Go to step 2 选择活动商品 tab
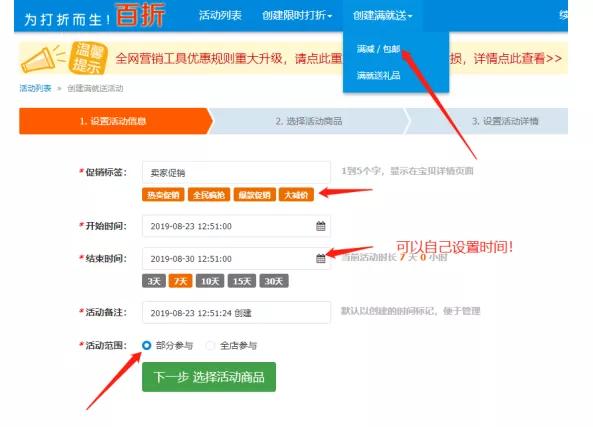593x427 pixels. point(309,121)
